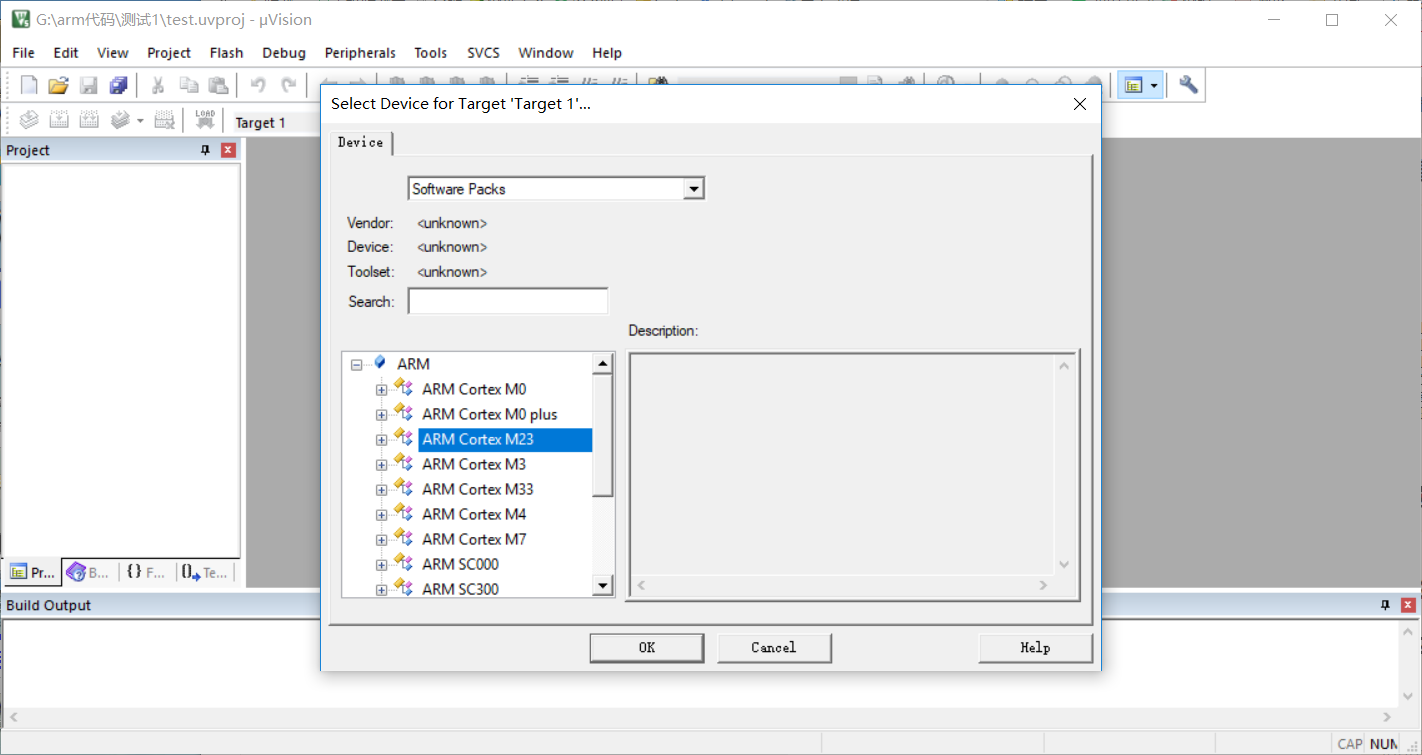
Task: Open the Help menu
Action: coord(607,53)
